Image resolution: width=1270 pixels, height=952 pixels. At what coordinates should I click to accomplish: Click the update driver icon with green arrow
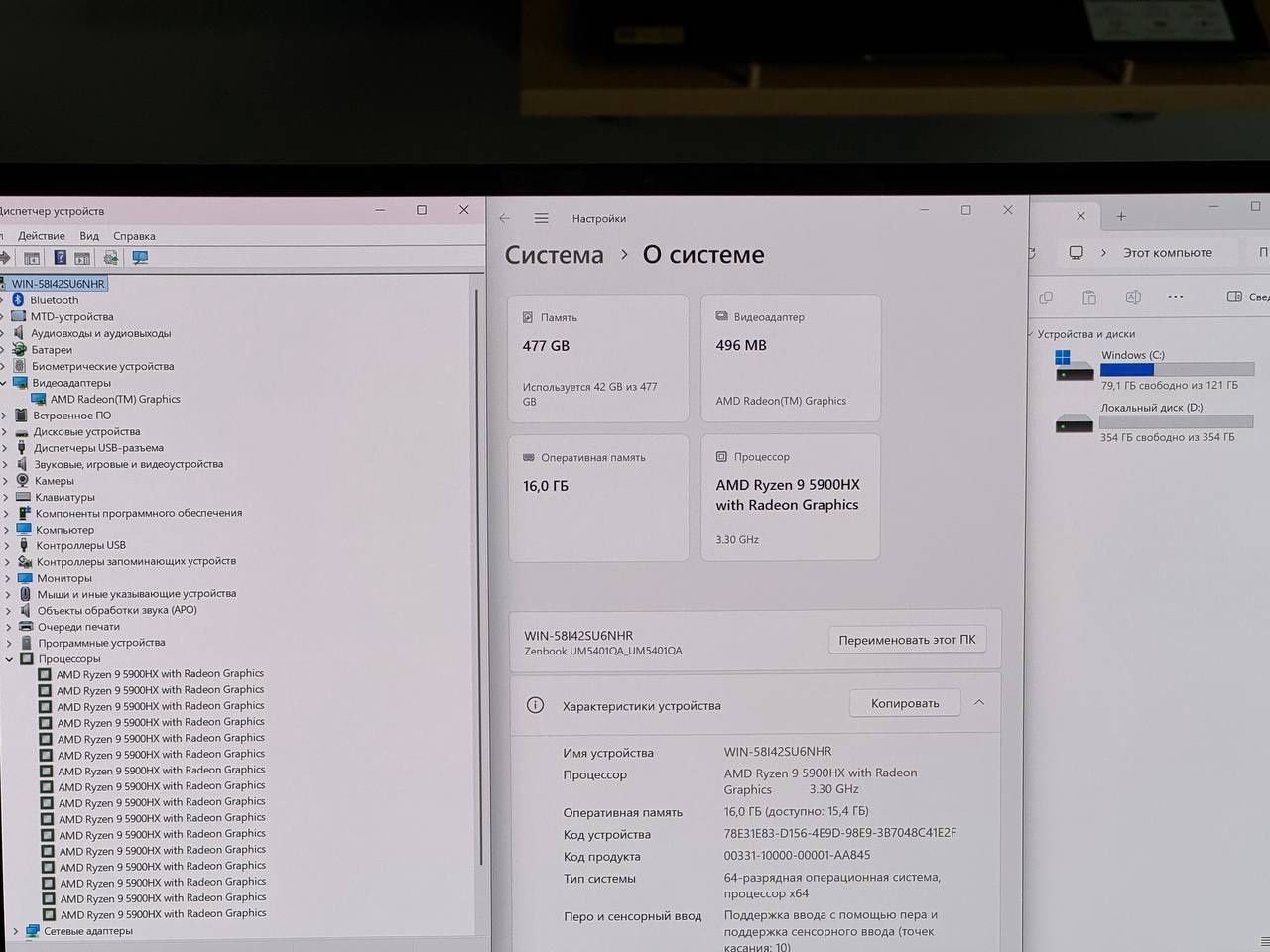coord(111,258)
